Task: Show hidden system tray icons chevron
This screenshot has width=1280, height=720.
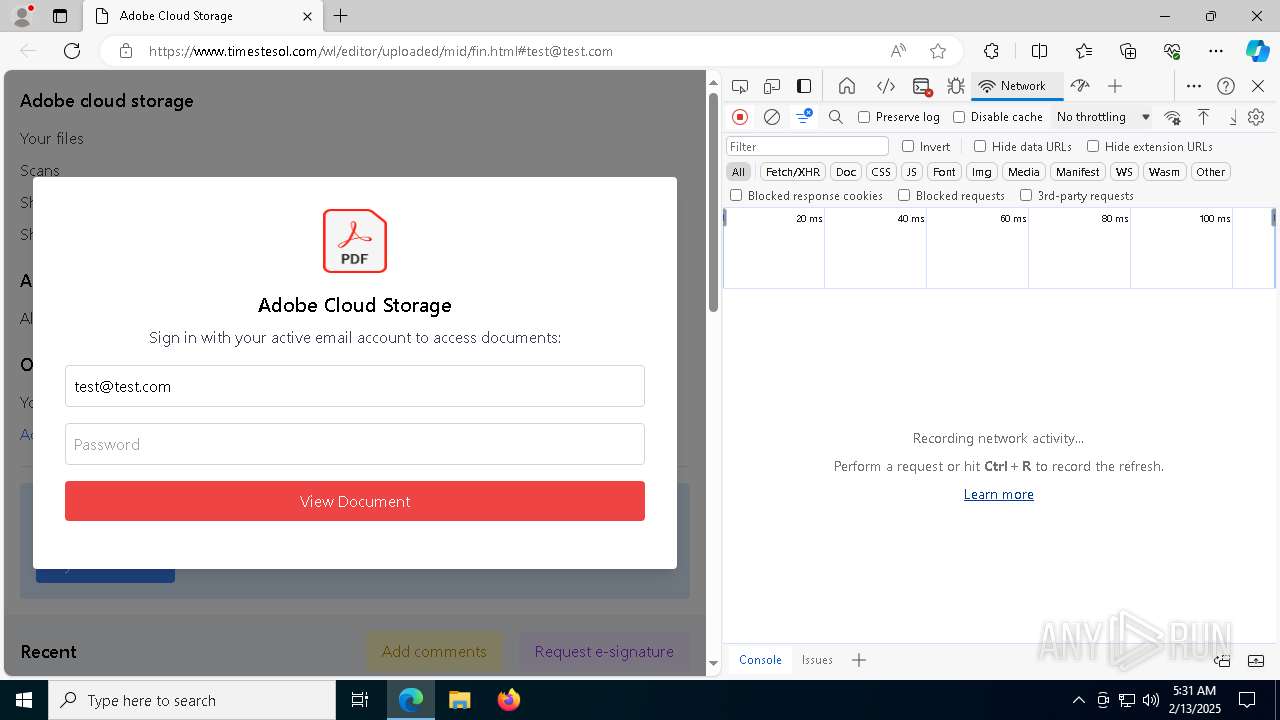Action: point(1078,700)
